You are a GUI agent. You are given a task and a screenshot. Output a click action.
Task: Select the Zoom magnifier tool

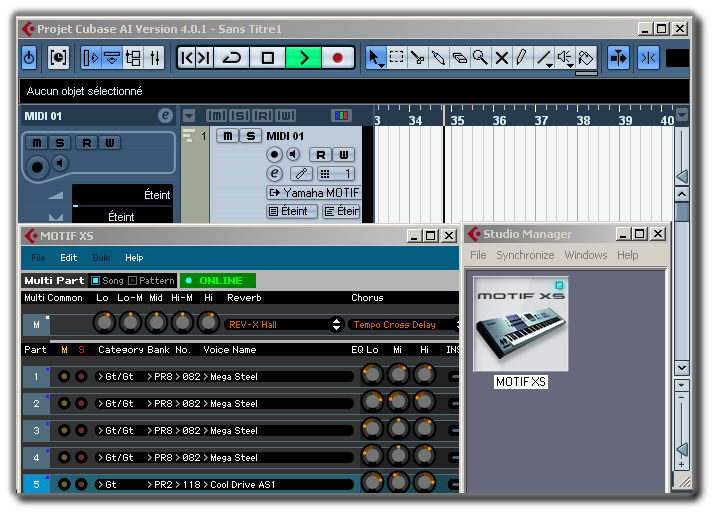click(480, 58)
